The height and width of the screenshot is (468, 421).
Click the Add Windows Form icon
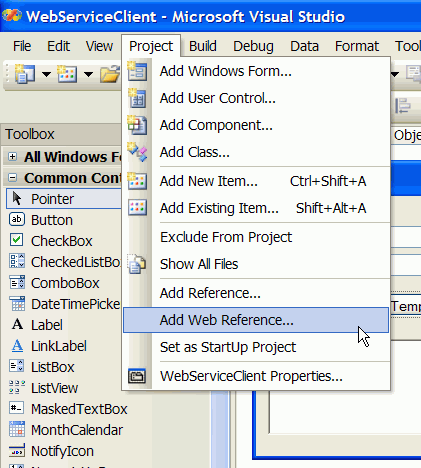click(137, 71)
